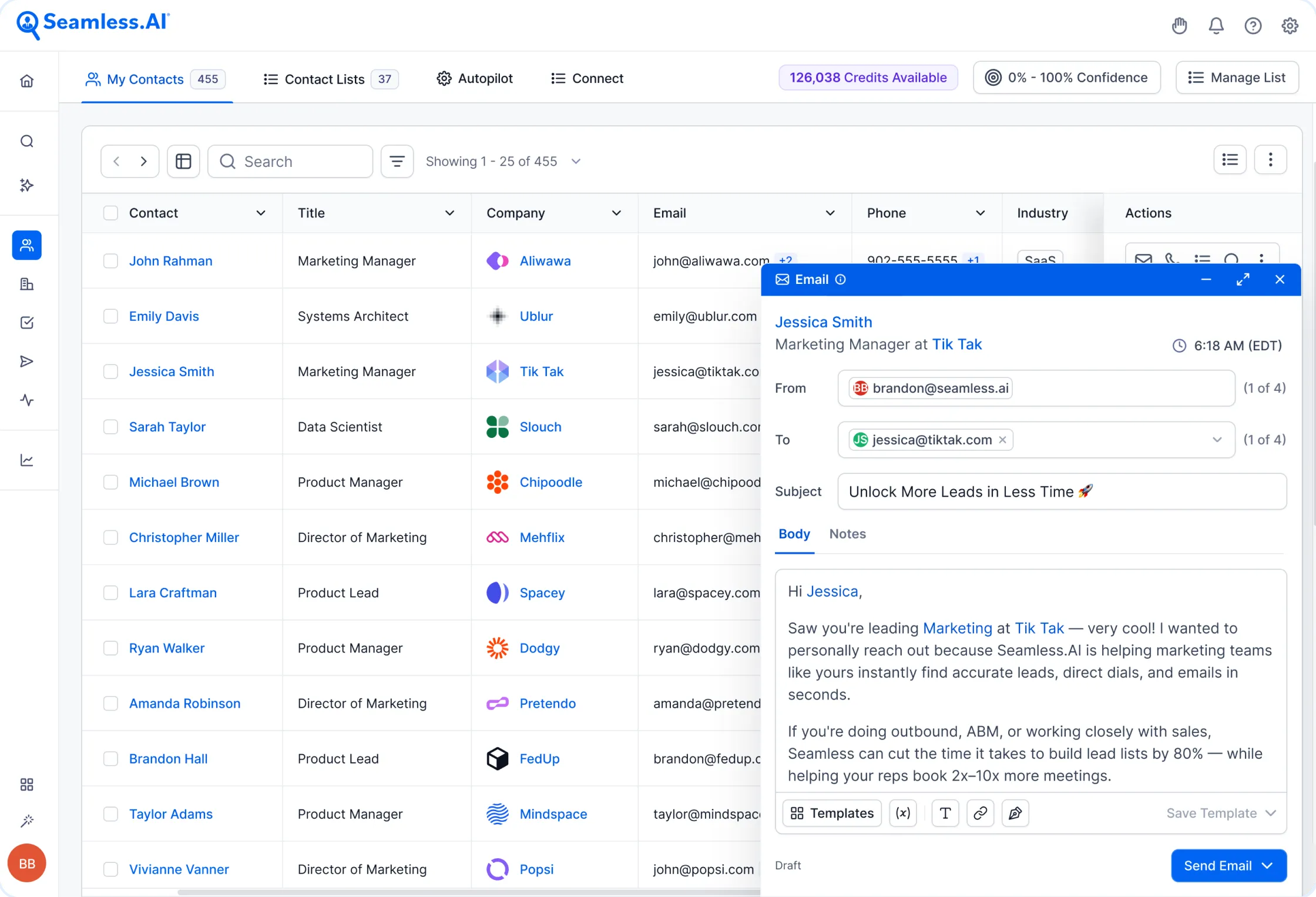Open the Showing 1-25 of 455 dropdown
This screenshot has width=1316, height=897.
(x=575, y=161)
